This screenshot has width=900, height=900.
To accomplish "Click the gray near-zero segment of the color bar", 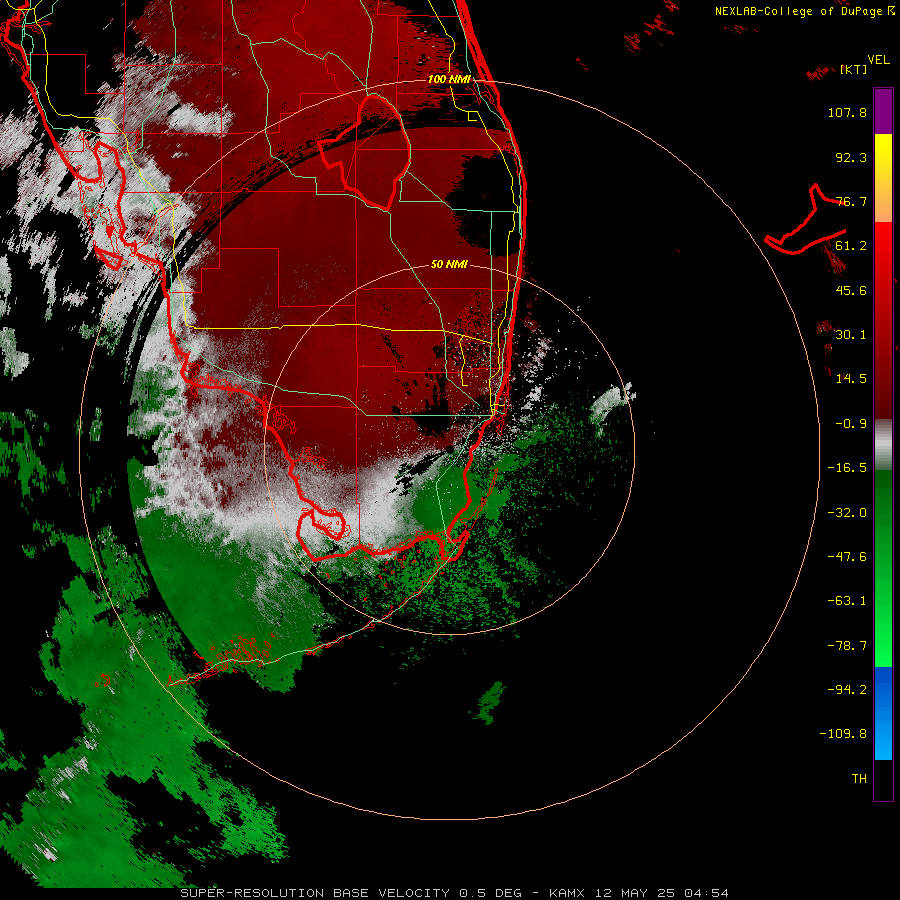I will (x=883, y=444).
